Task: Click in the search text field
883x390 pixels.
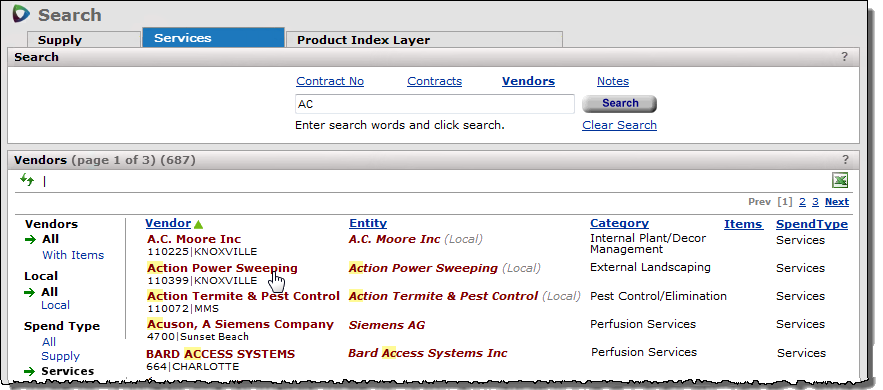Action: point(435,104)
